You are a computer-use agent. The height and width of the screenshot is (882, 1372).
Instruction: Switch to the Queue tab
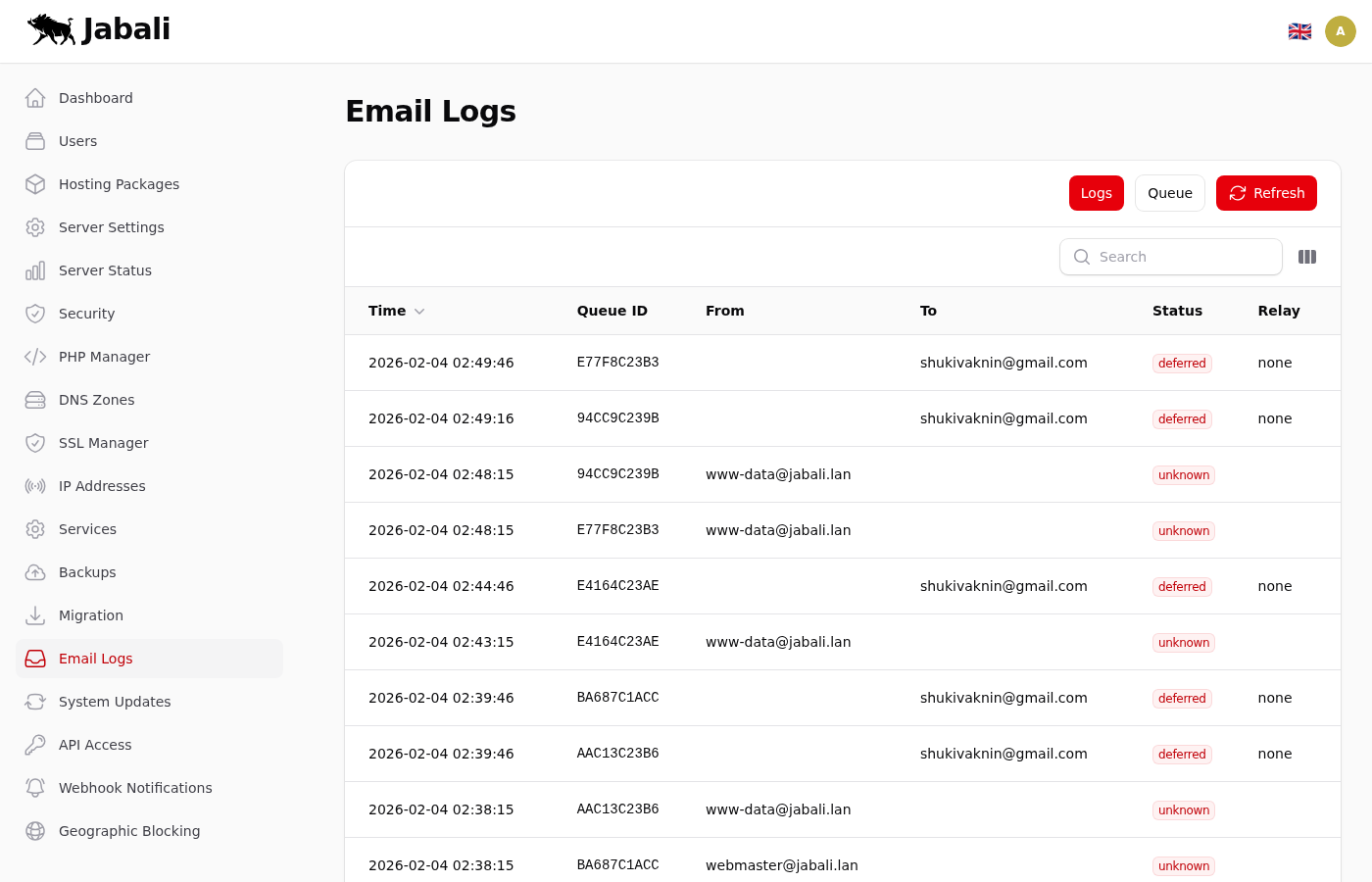click(x=1169, y=193)
